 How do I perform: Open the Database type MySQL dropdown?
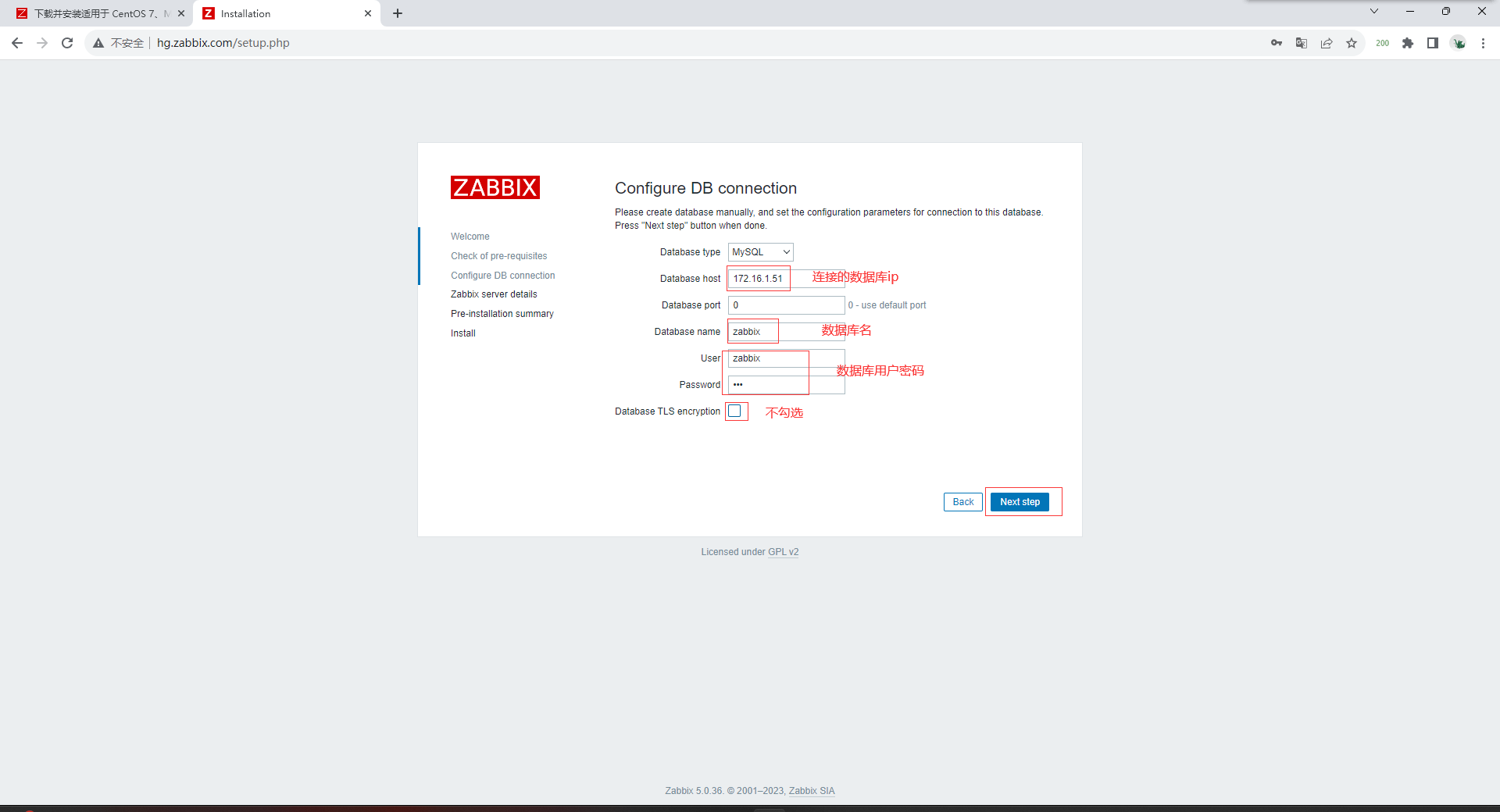[761, 252]
